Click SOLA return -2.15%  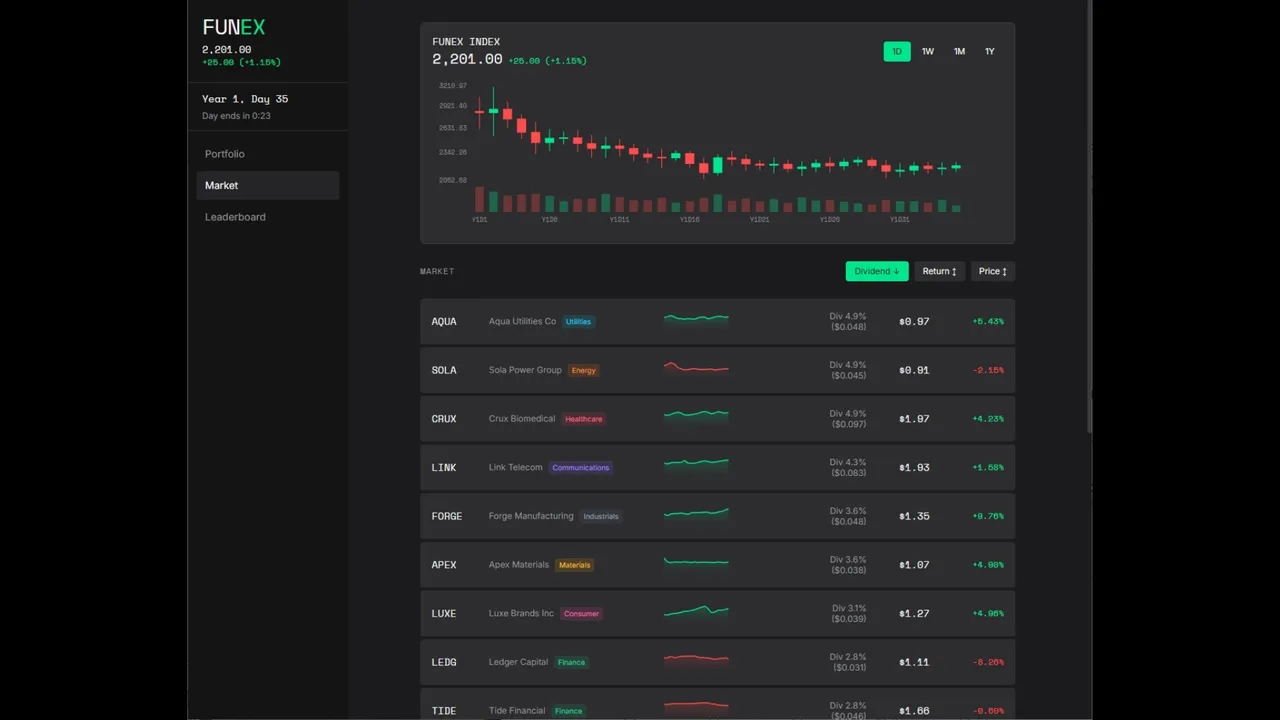[988, 370]
